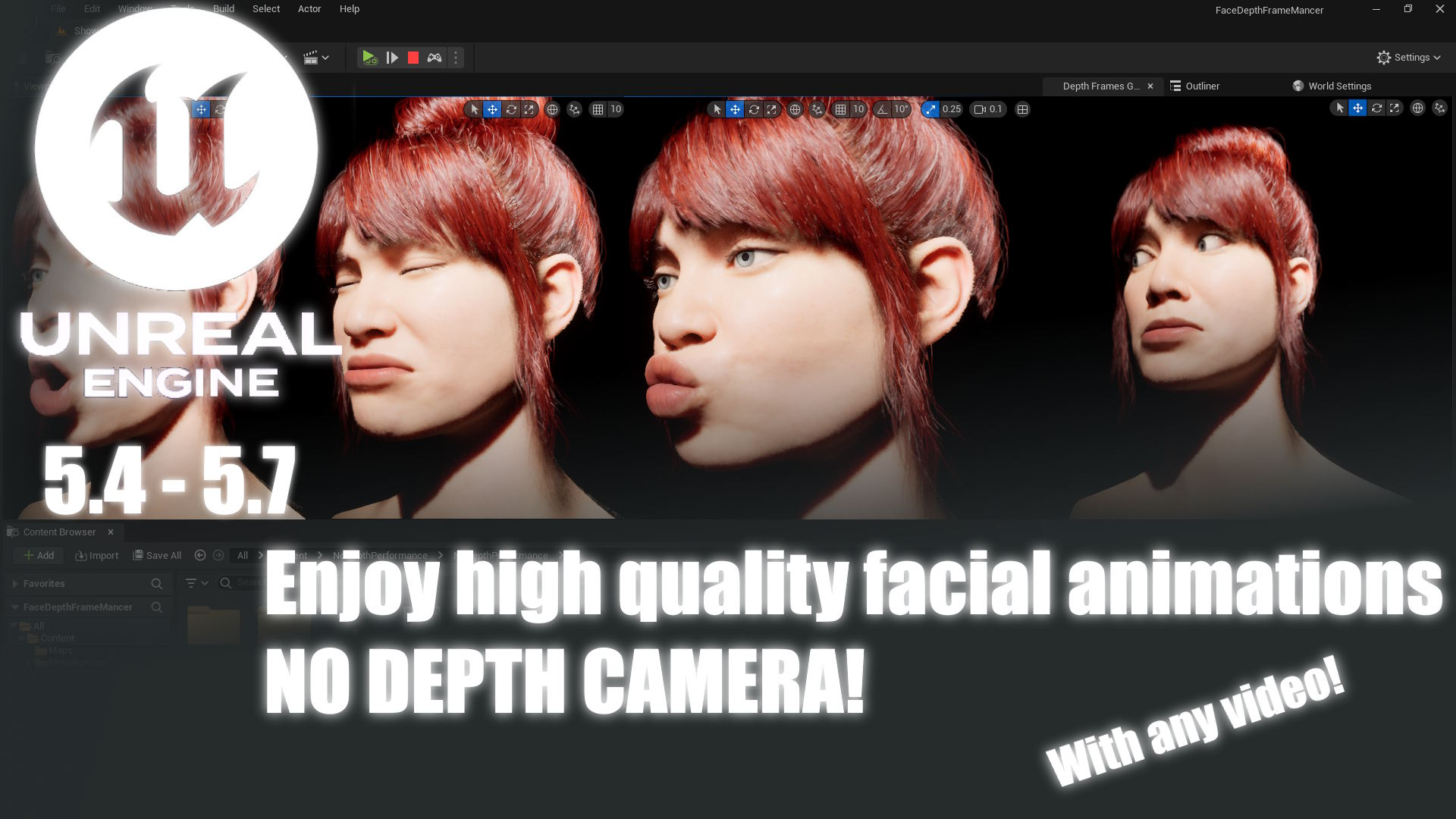Toggle rotation snapping angle icon beside 10°
Image resolution: width=1456 pixels, height=819 pixels.
tap(882, 109)
